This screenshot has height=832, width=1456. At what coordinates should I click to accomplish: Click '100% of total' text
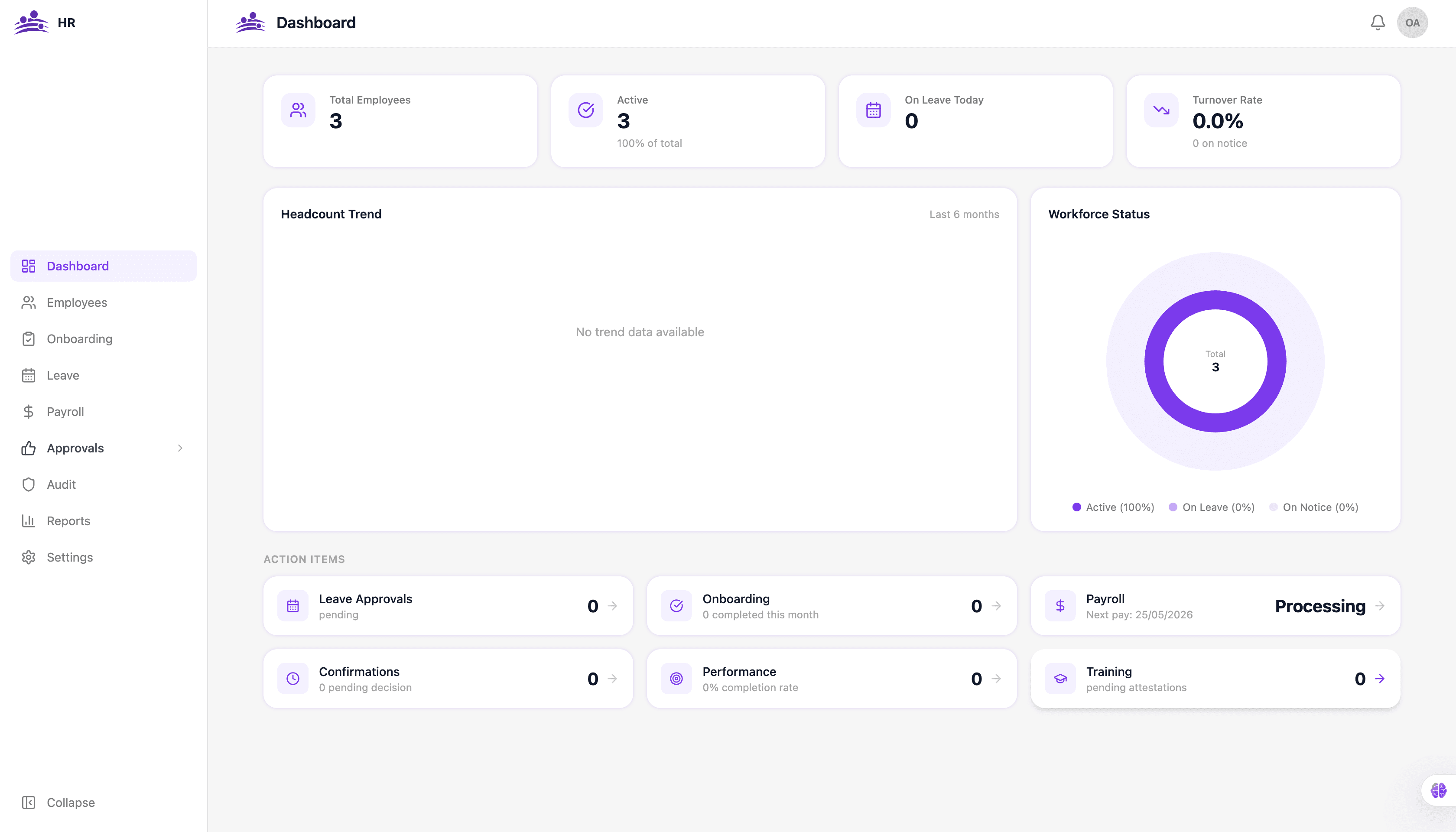pos(649,143)
